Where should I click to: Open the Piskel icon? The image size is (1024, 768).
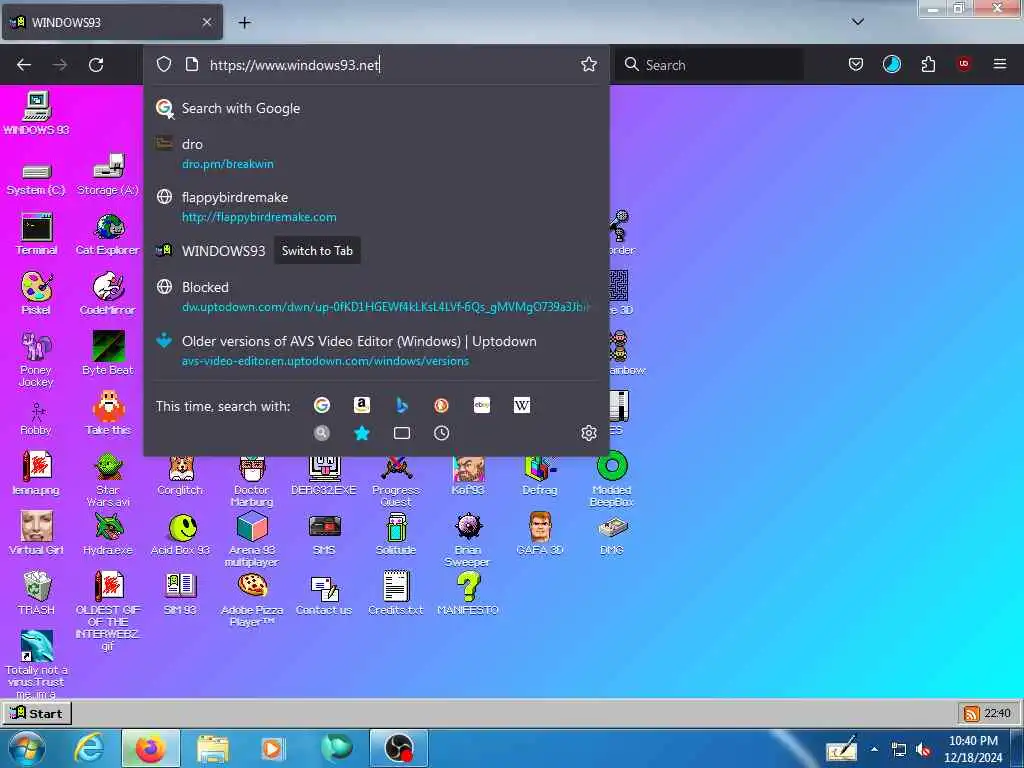36,294
